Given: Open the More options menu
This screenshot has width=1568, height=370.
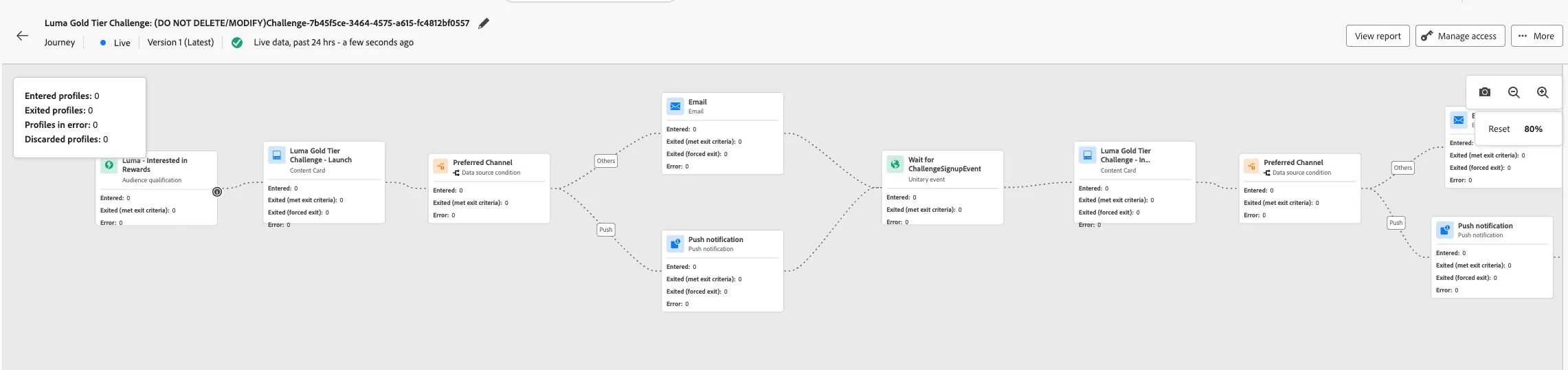Looking at the screenshot, I should point(1536,36).
